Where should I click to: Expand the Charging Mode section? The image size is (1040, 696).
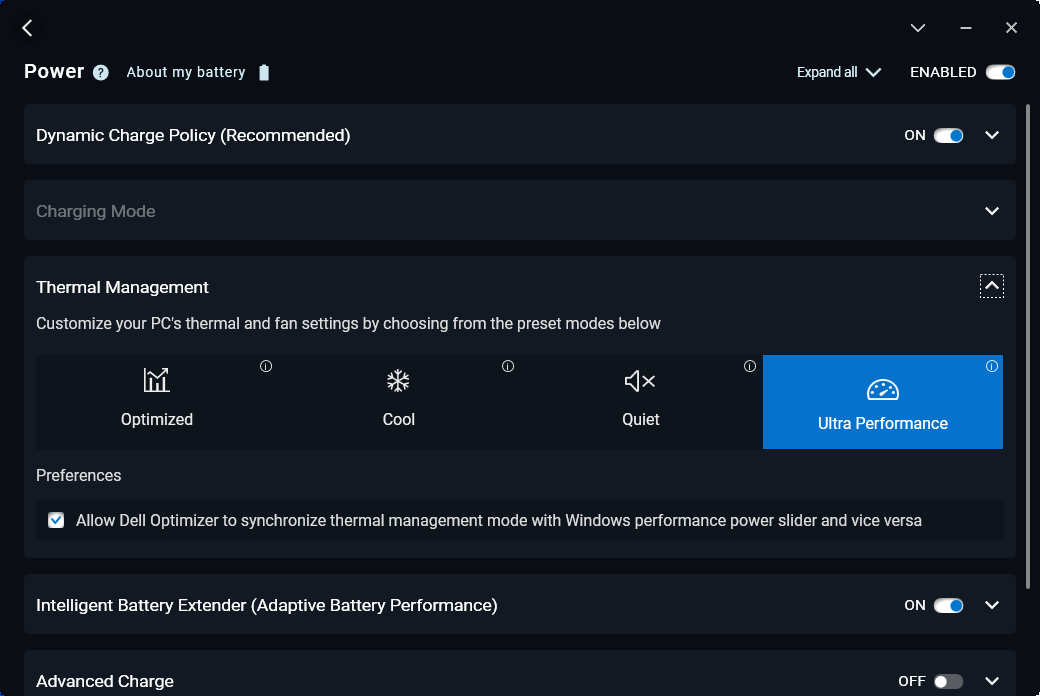pyautogui.click(x=992, y=211)
